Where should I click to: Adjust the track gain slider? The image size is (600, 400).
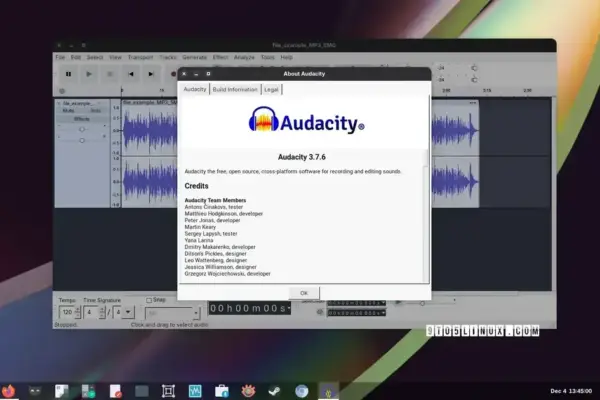point(82,129)
